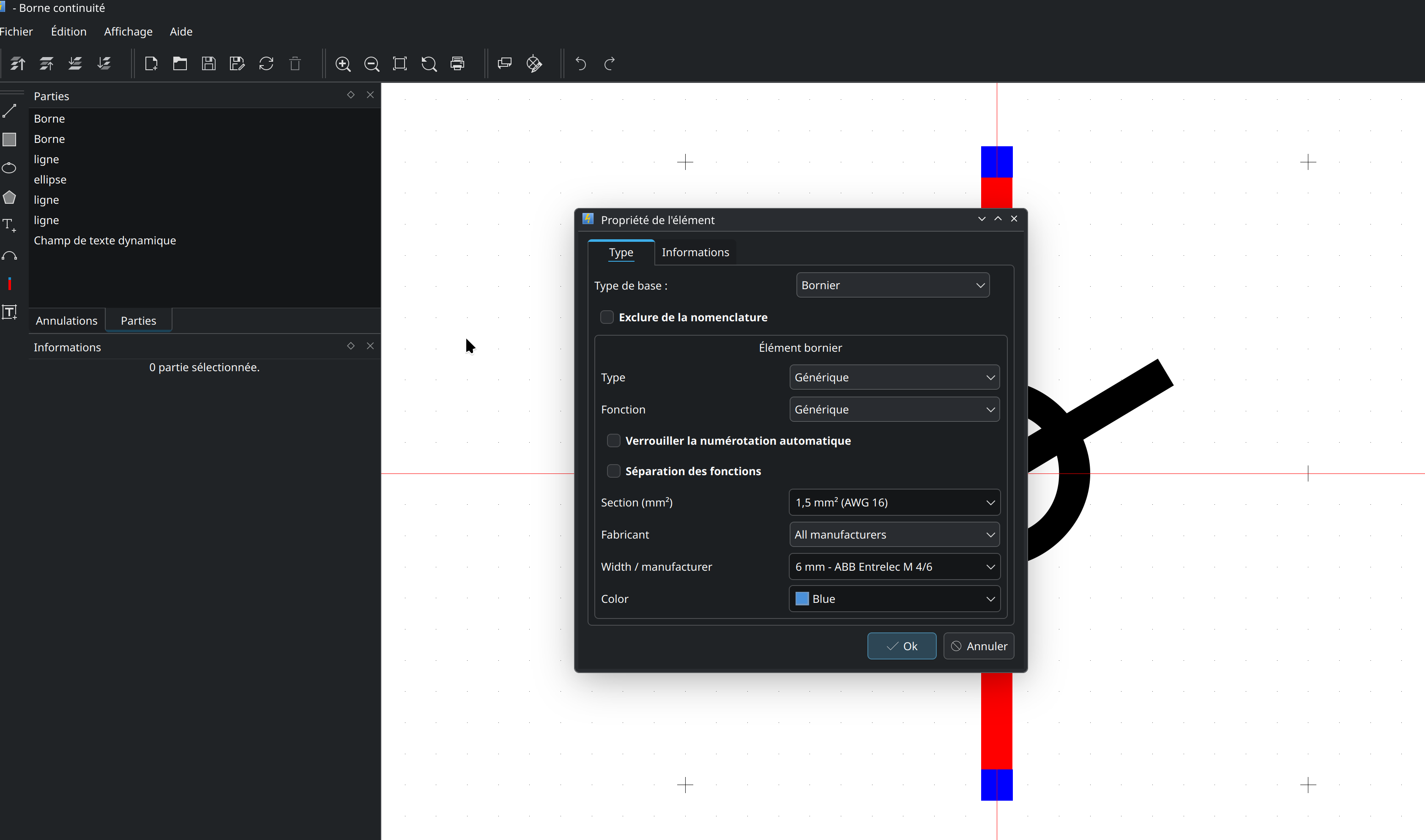This screenshot has width=1425, height=840.
Task: Float the Parties panel via diamond icon
Action: click(x=351, y=95)
